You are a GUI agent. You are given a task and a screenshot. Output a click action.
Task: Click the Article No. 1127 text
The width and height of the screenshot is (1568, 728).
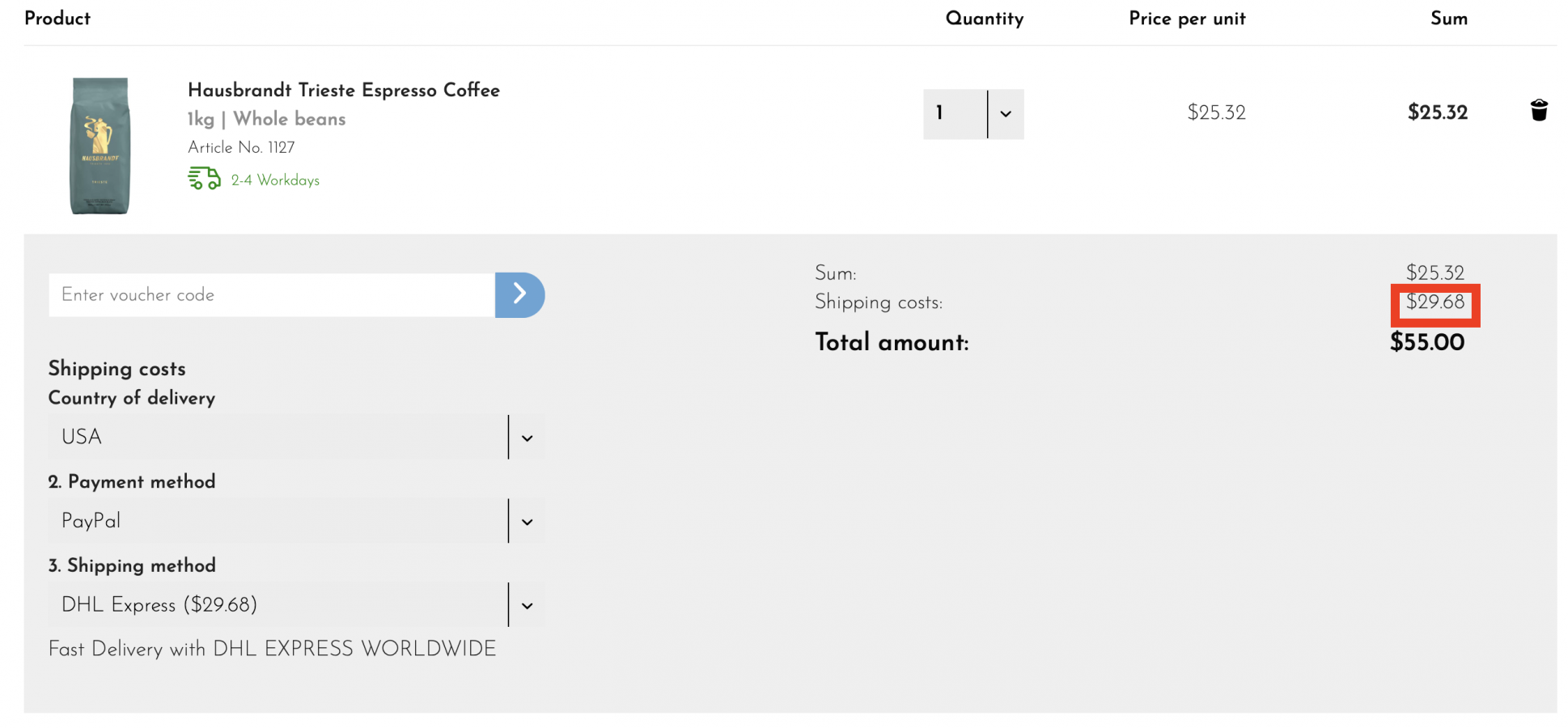pos(241,147)
